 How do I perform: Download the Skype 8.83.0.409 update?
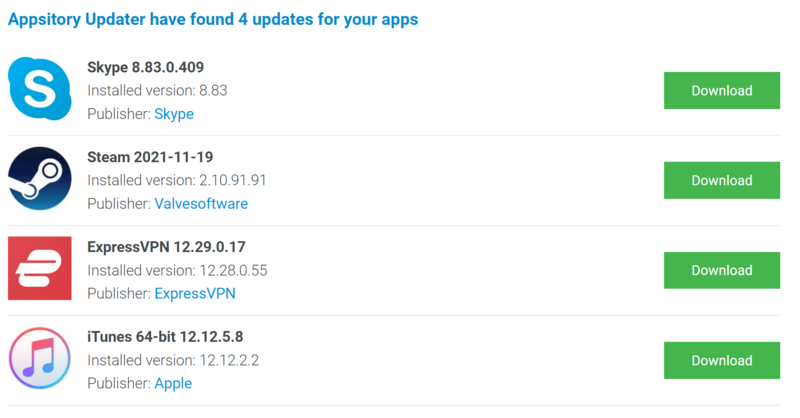[x=721, y=90]
